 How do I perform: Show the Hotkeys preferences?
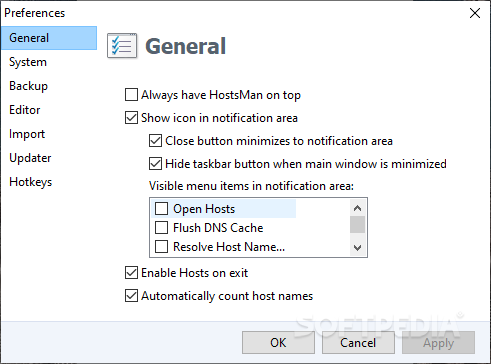tap(49, 182)
